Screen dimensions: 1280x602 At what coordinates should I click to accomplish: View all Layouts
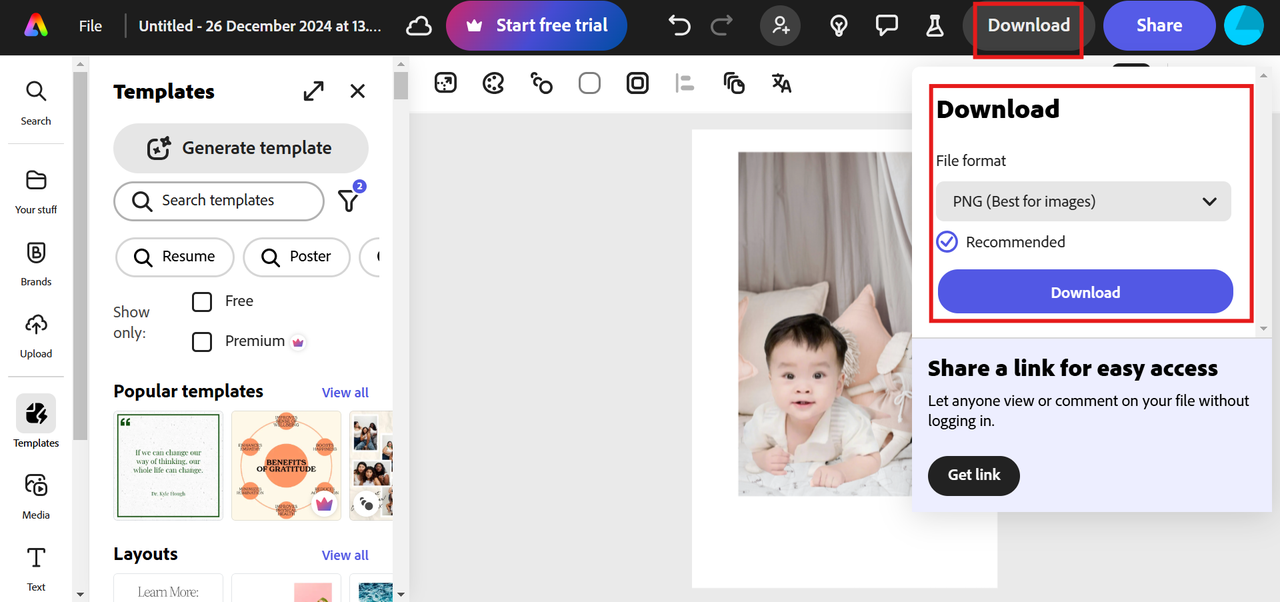pyautogui.click(x=345, y=555)
